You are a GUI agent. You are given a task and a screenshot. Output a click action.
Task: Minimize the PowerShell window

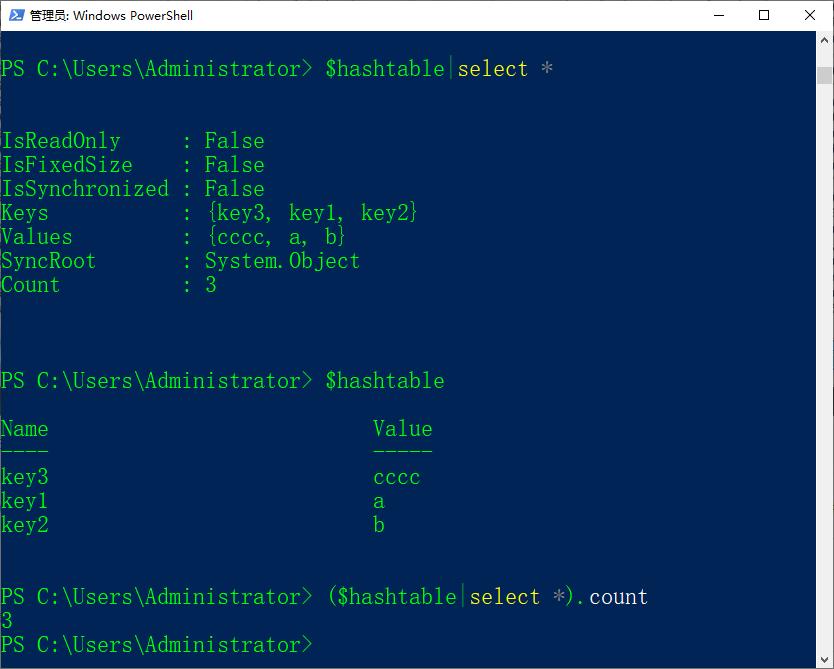tap(718, 15)
